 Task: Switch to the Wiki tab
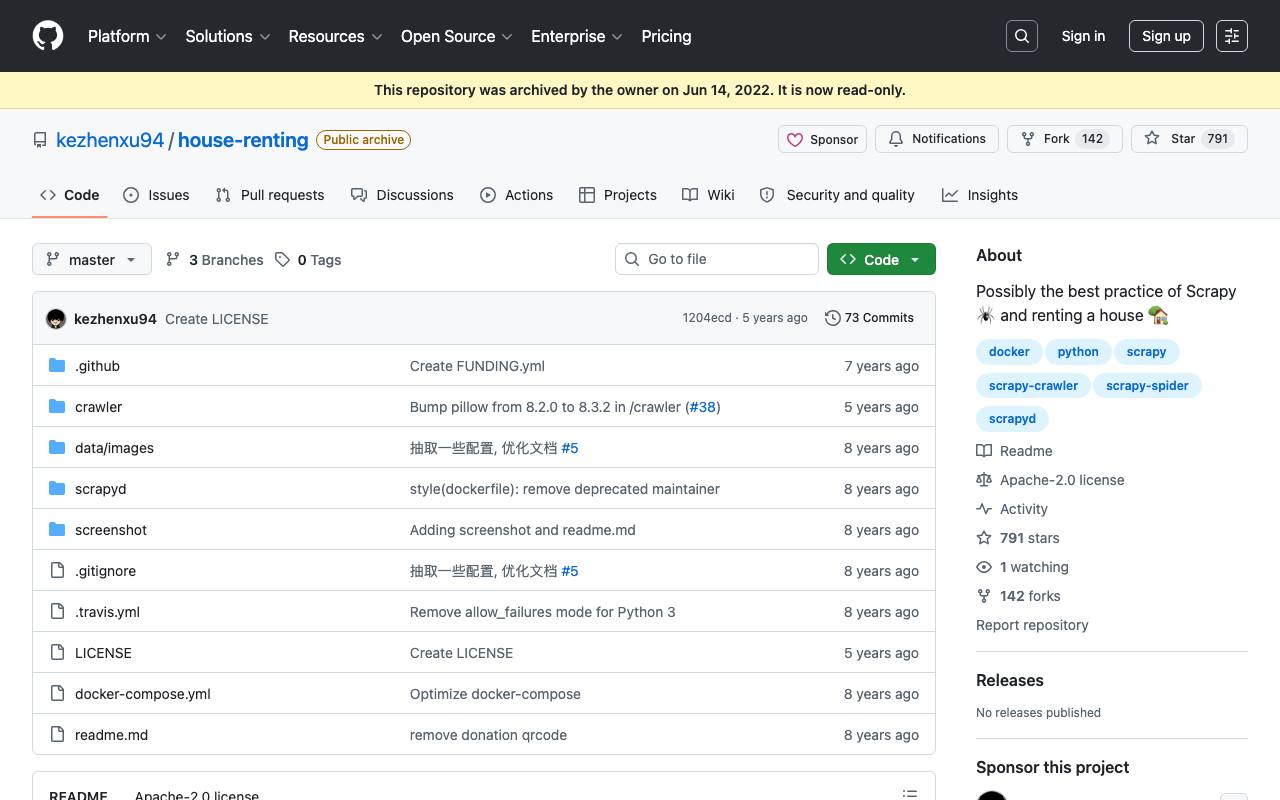click(x=708, y=195)
